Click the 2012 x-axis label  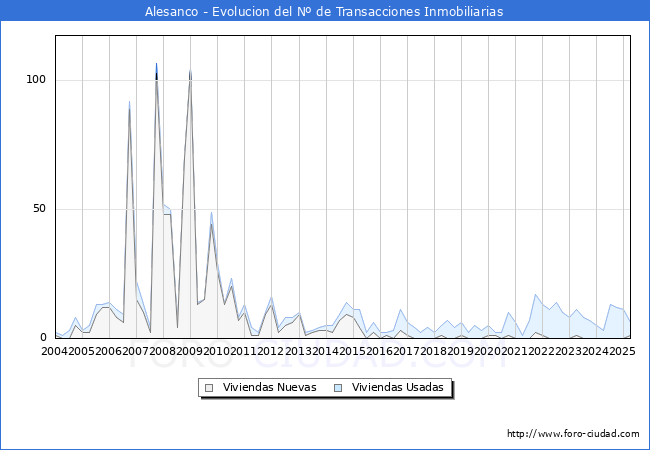pyautogui.click(x=271, y=351)
